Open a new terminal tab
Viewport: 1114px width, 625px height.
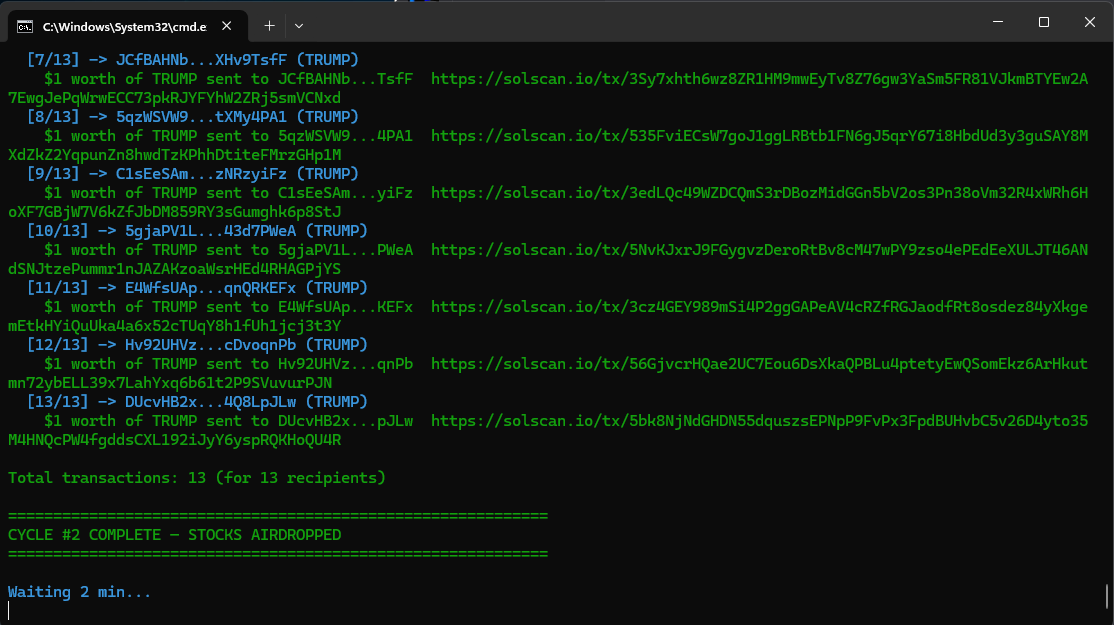click(269, 26)
